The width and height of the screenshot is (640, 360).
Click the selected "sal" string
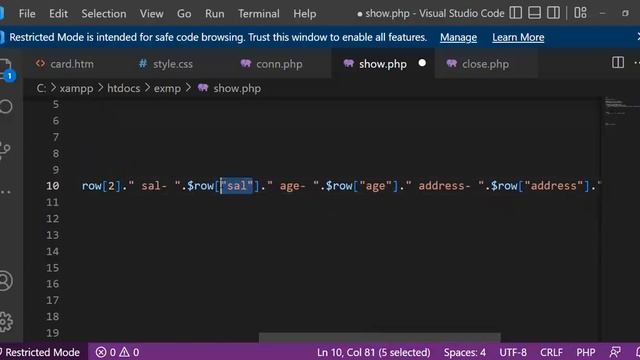pos(237,186)
